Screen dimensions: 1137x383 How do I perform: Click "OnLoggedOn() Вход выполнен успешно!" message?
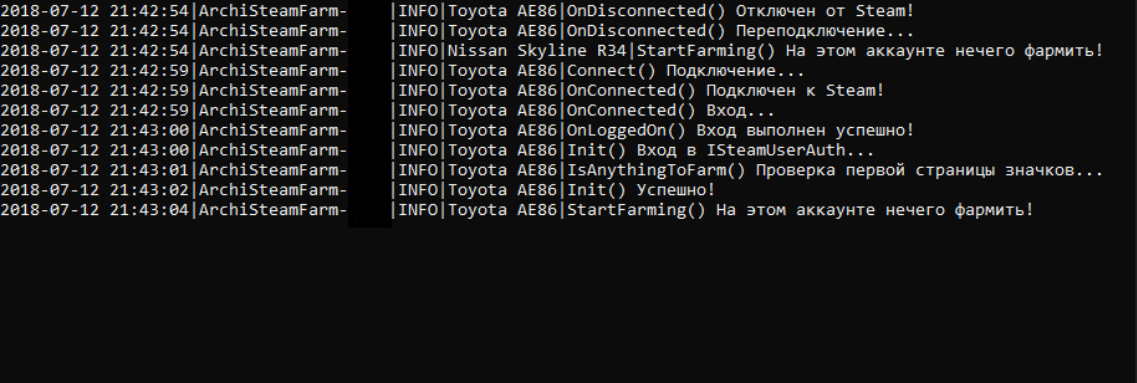click(740, 131)
